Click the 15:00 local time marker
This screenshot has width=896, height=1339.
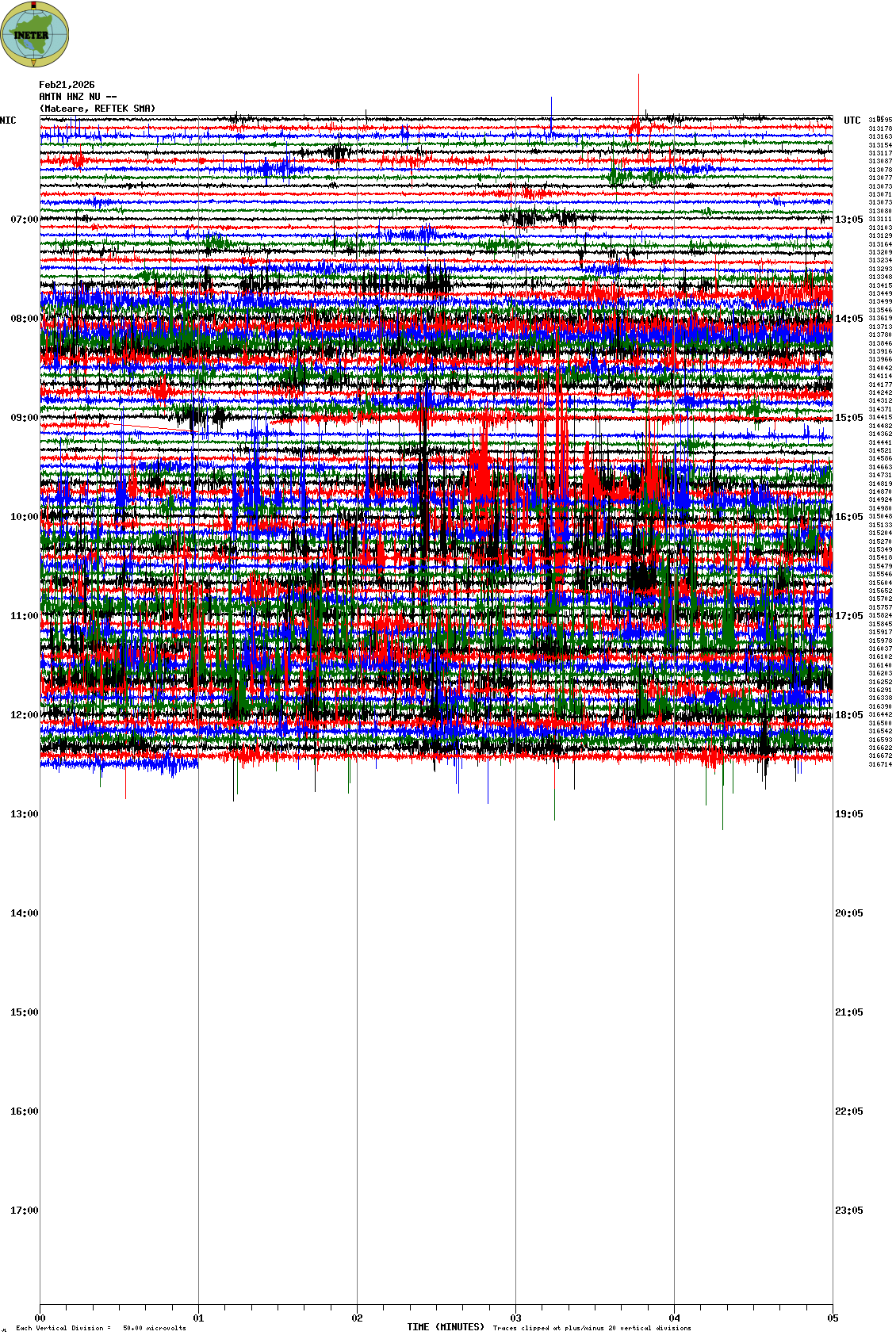pos(24,1012)
